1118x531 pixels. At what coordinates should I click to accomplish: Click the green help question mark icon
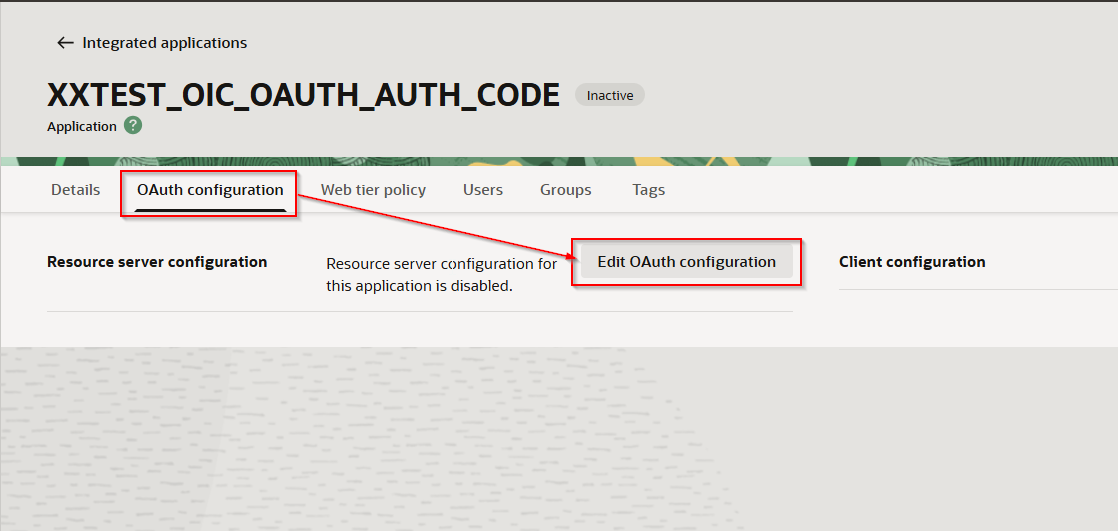[x=133, y=126]
